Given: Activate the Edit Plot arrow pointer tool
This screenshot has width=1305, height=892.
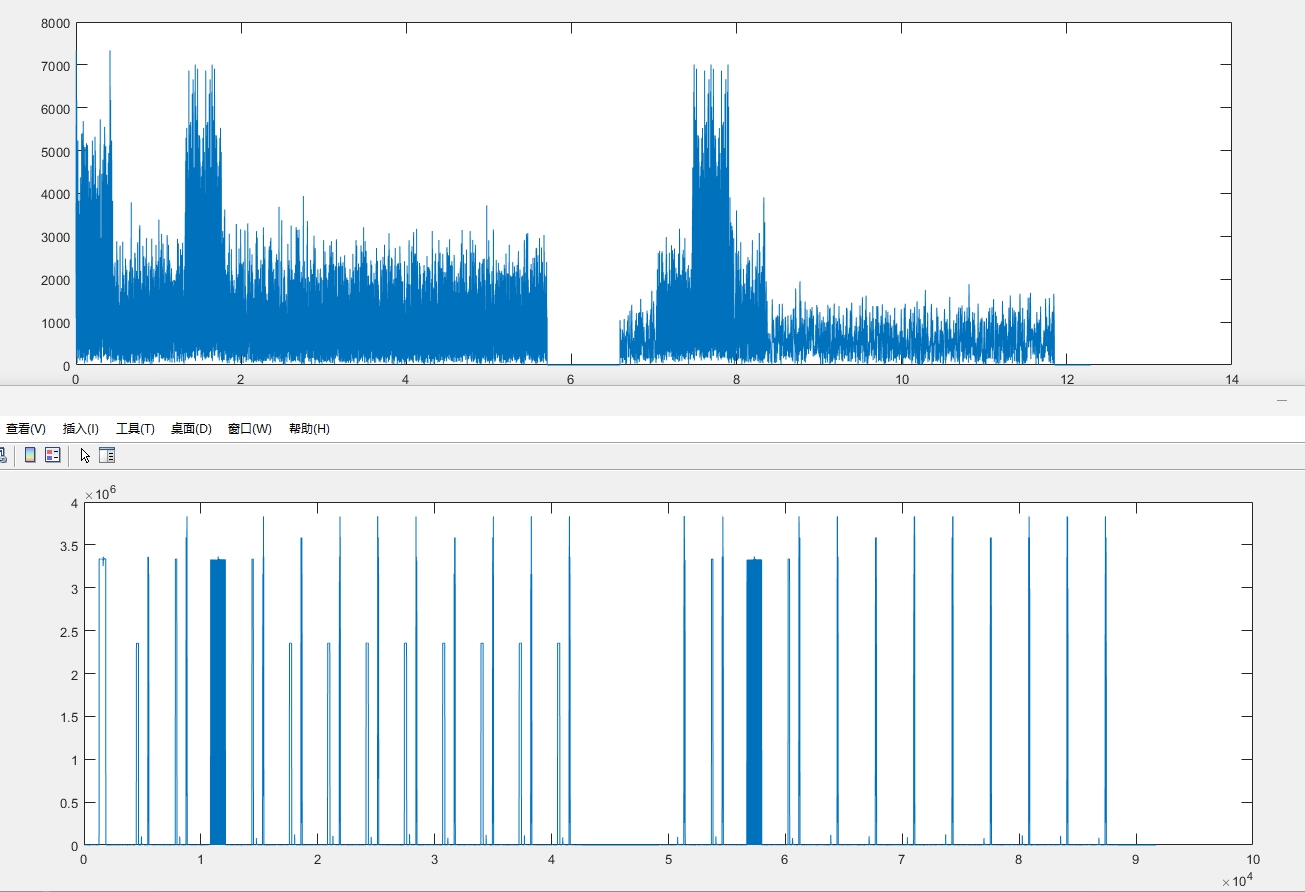Looking at the screenshot, I should (85, 455).
